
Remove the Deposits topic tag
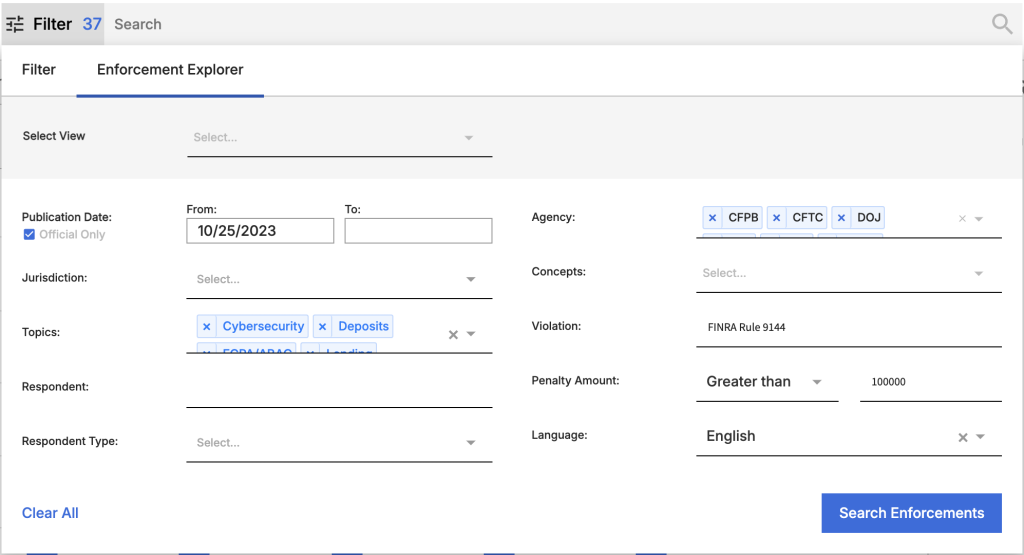[322, 327]
